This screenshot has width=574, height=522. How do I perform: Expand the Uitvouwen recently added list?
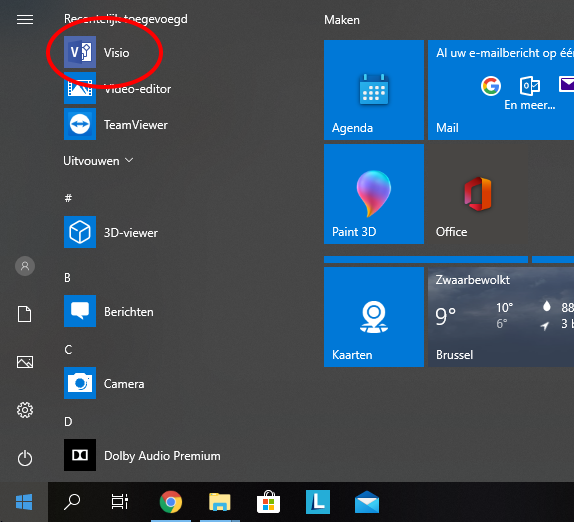(x=98, y=161)
